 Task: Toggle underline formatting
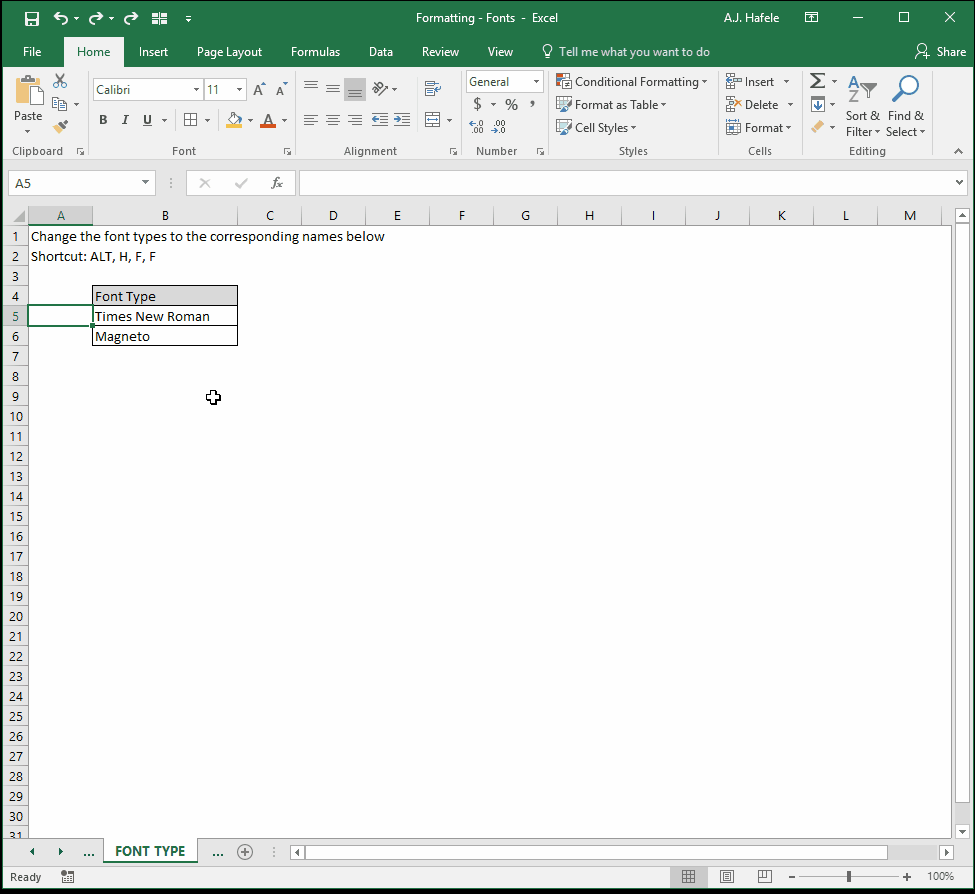coord(147,120)
